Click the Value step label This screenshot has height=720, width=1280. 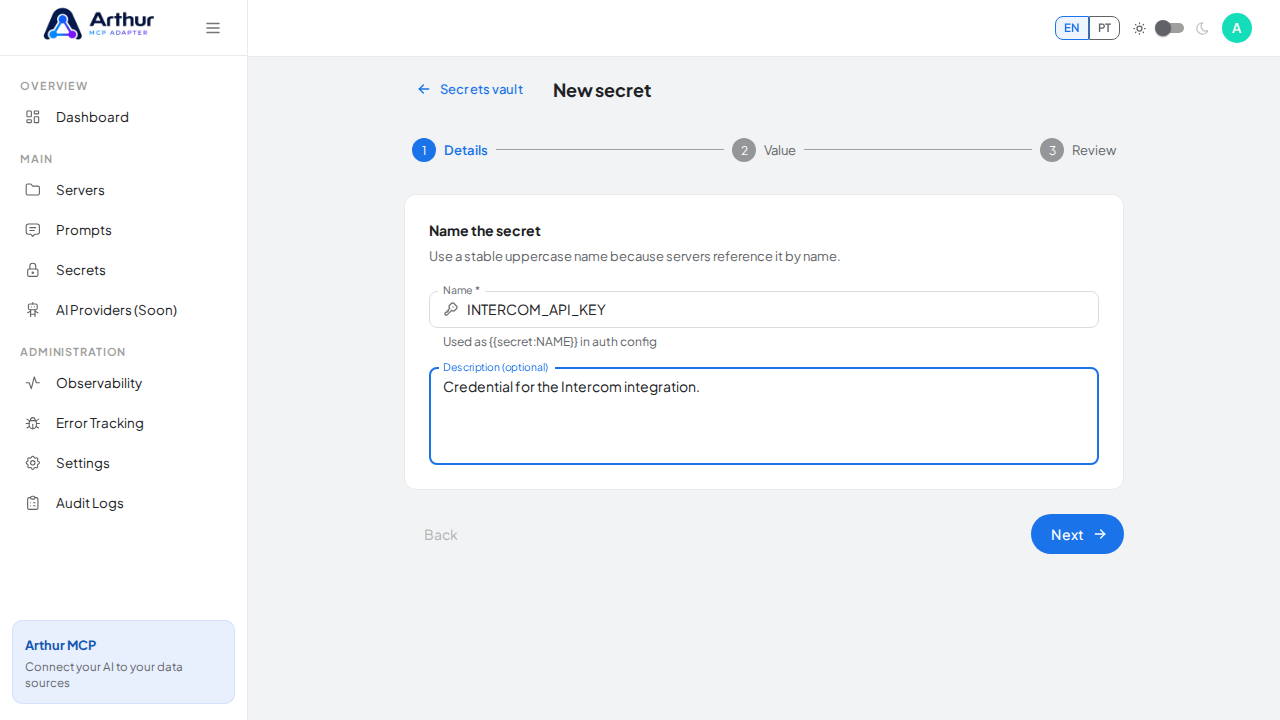(x=780, y=150)
